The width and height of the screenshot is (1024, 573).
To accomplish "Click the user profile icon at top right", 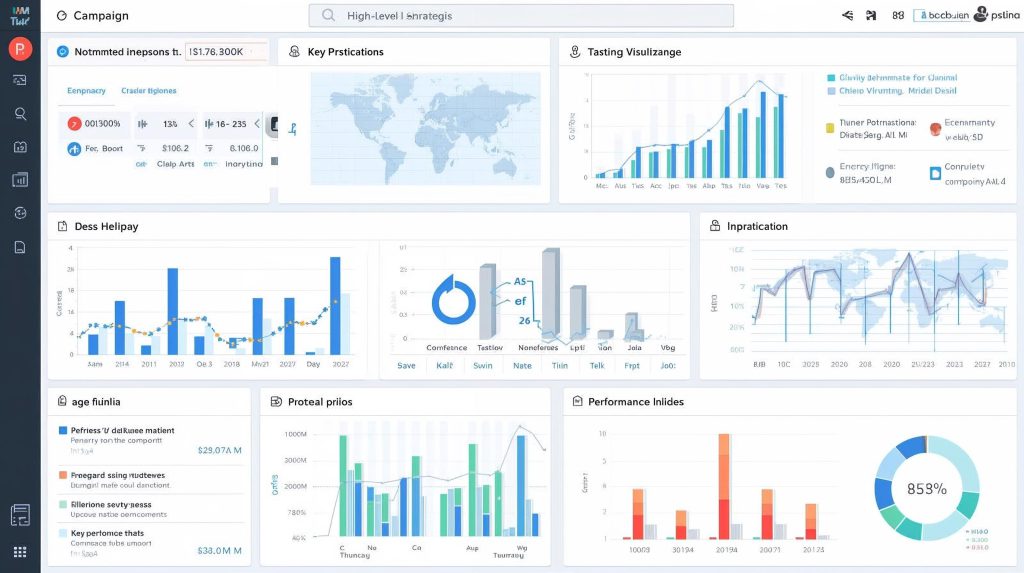I will (x=980, y=15).
